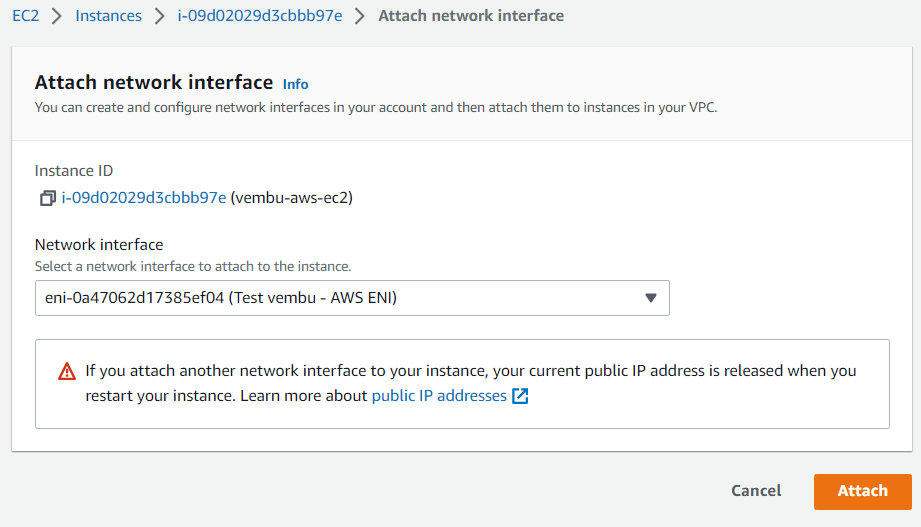Follow the public IP addresses link
The image size is (921, 527).
tap(439, 396)
